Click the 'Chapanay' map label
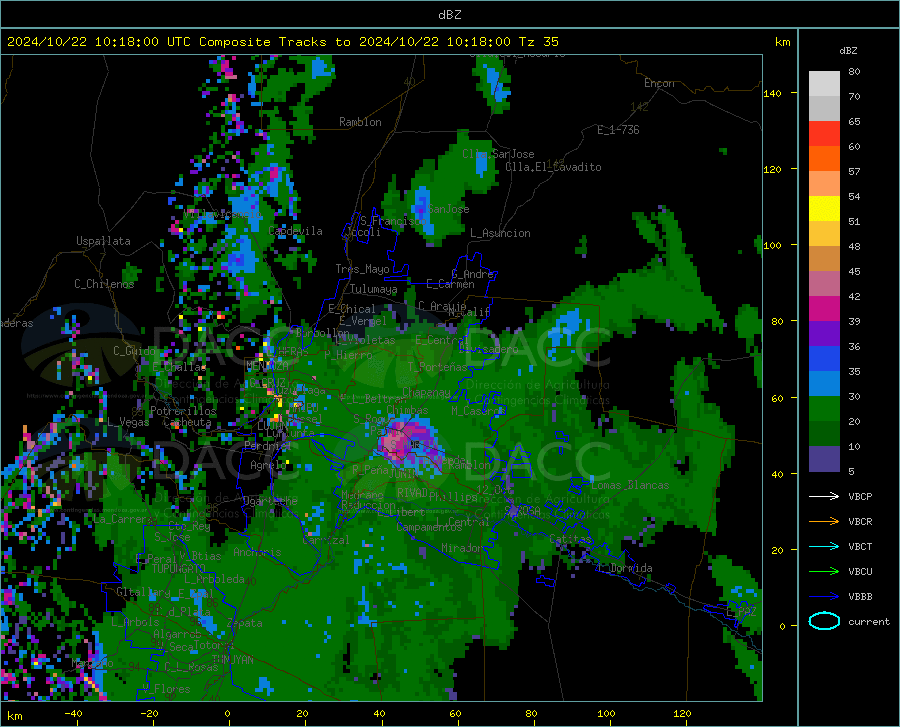 pyautogui.click(x=426, y=392)
